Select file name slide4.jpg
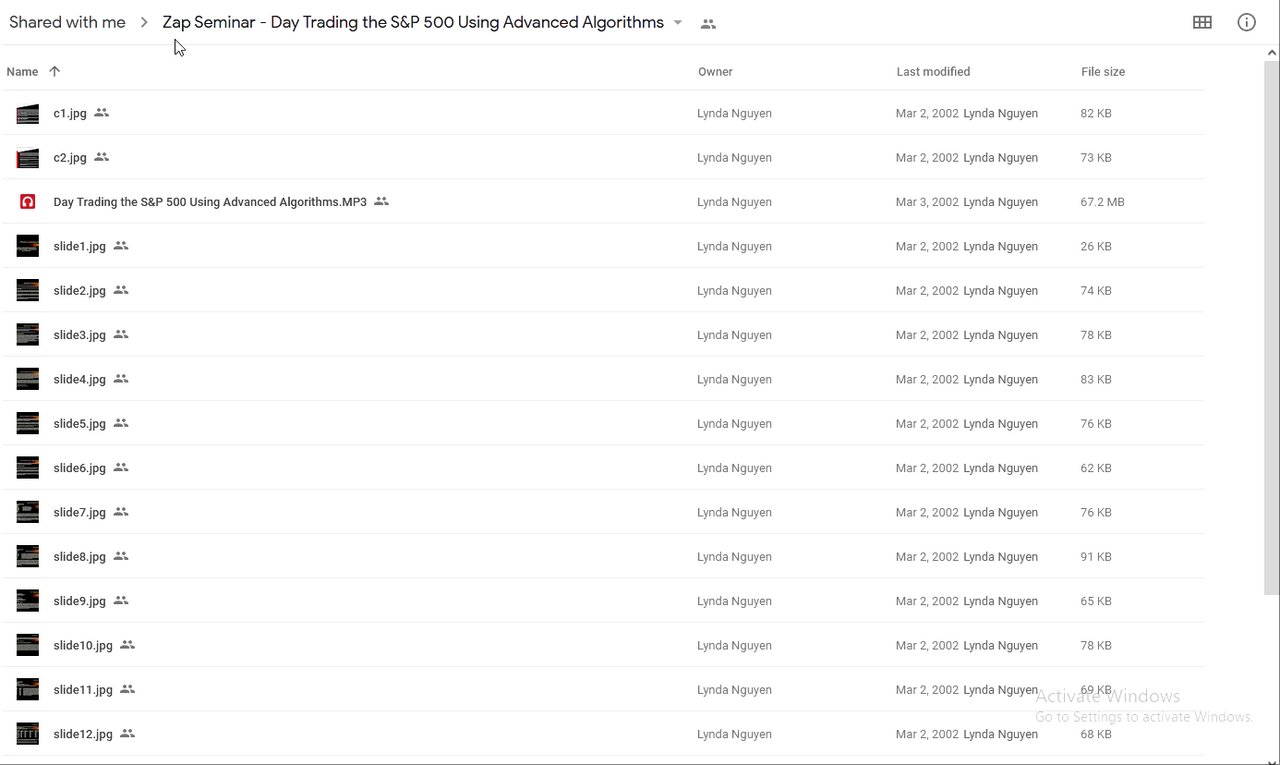This screenshot has height=765, width=1280. [79, 379]
